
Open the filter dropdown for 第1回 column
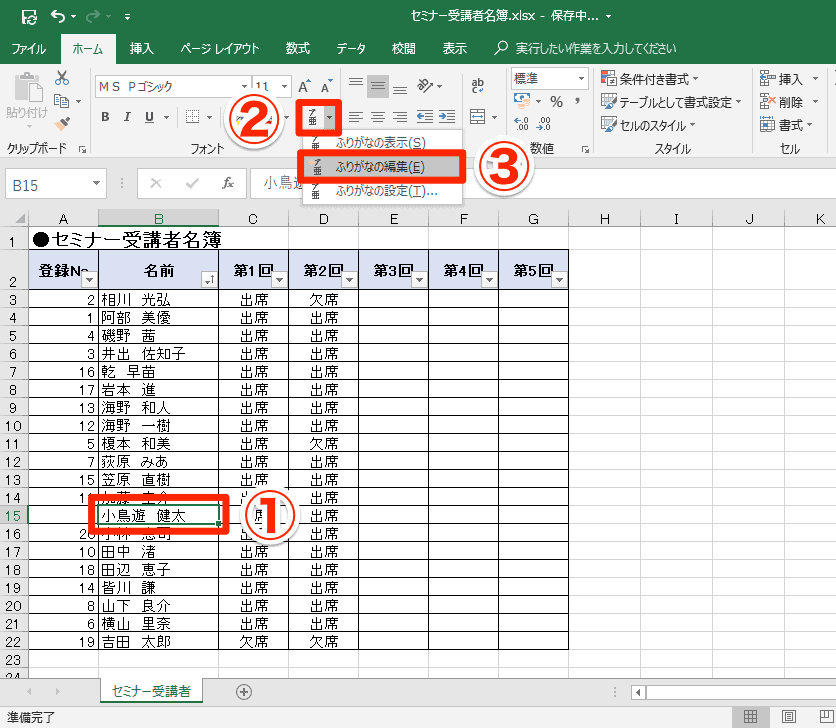pos(279,279)
